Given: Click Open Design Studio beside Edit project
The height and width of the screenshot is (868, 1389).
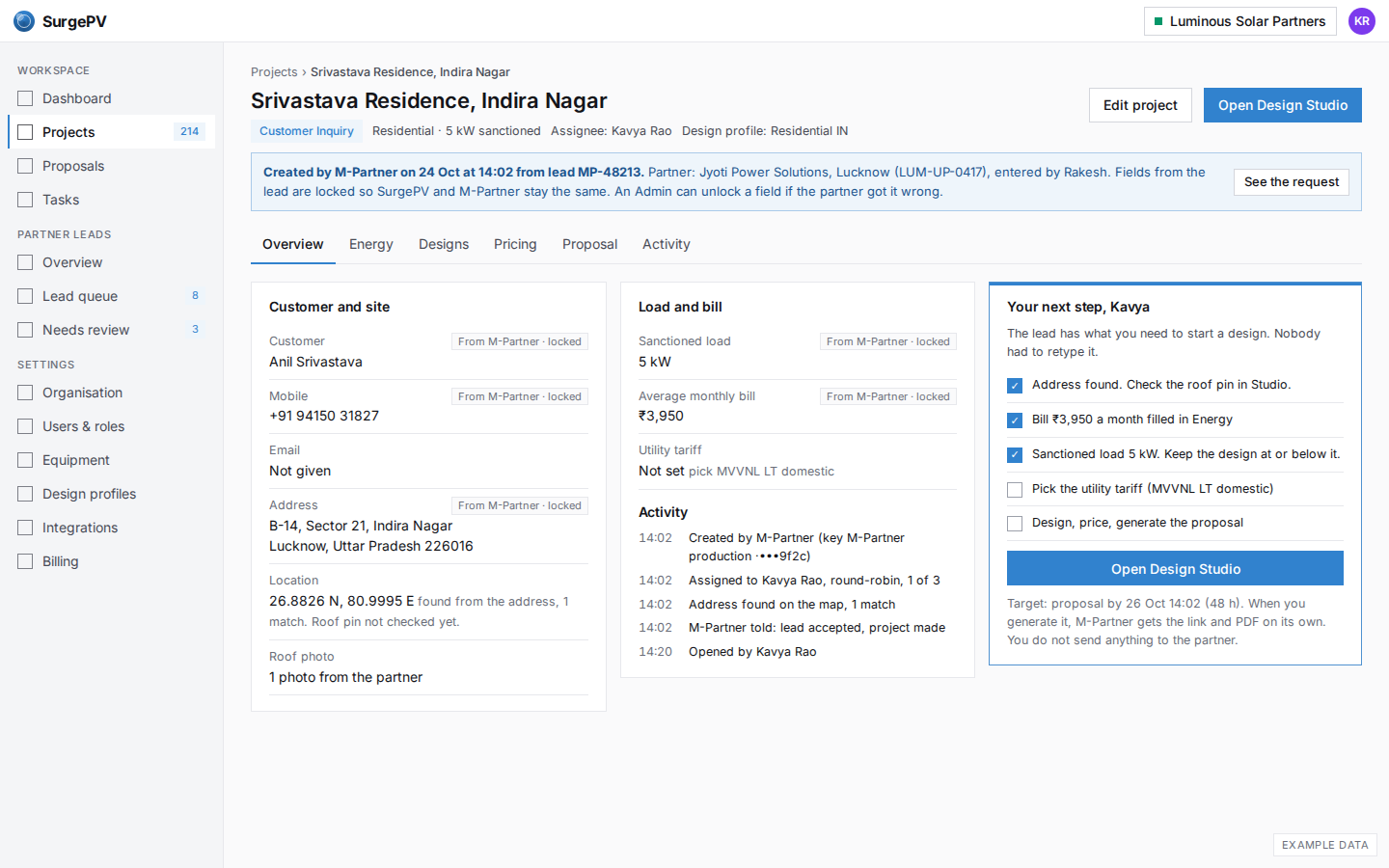Looking at the screenshot, I should [x=1283, y=105].
